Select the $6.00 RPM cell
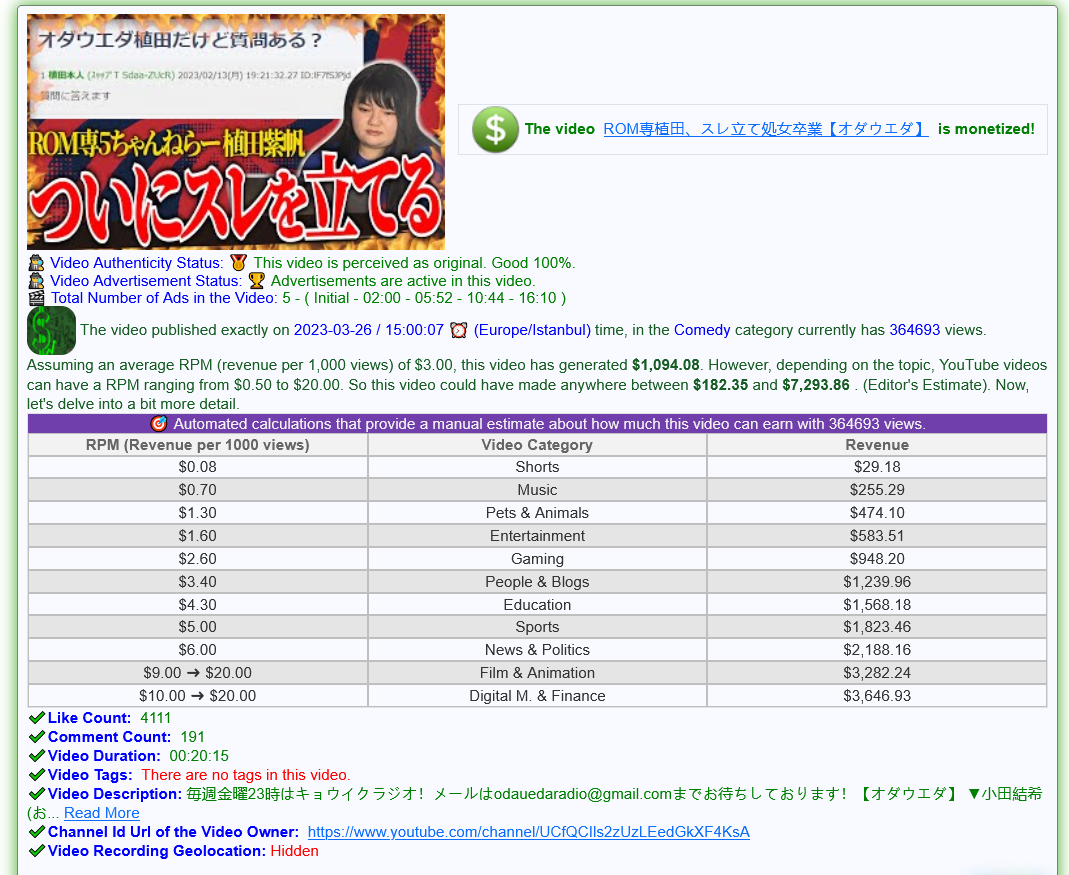This screenshot has height=875, width=1069. click(198, 650)
